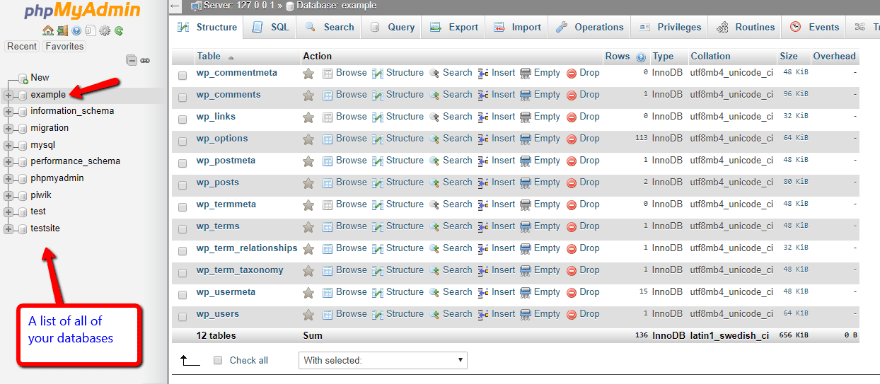Click the link chain icon in sidebar

[x=145, y=60]
